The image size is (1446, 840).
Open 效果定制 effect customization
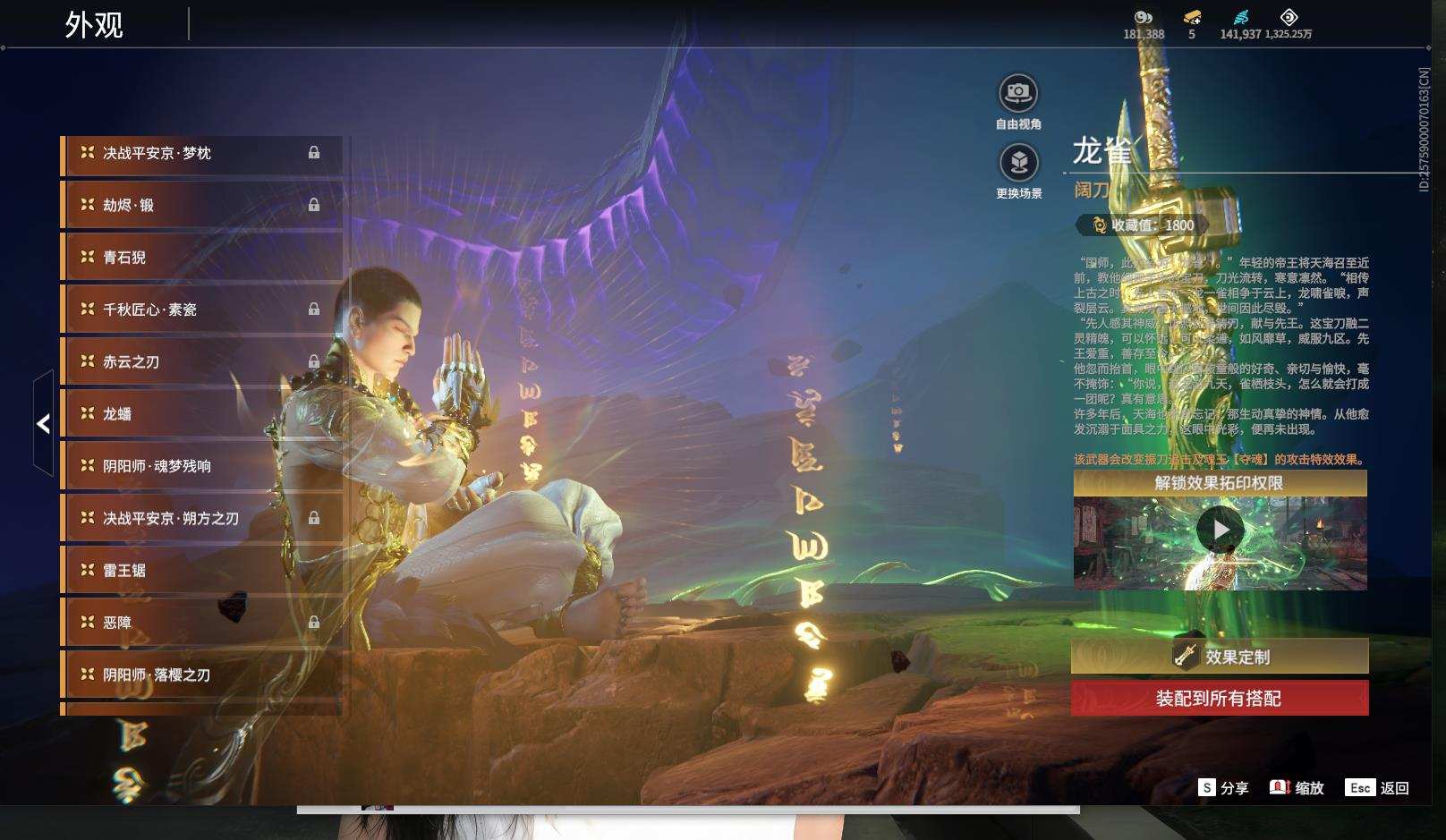coord(1220,657)
